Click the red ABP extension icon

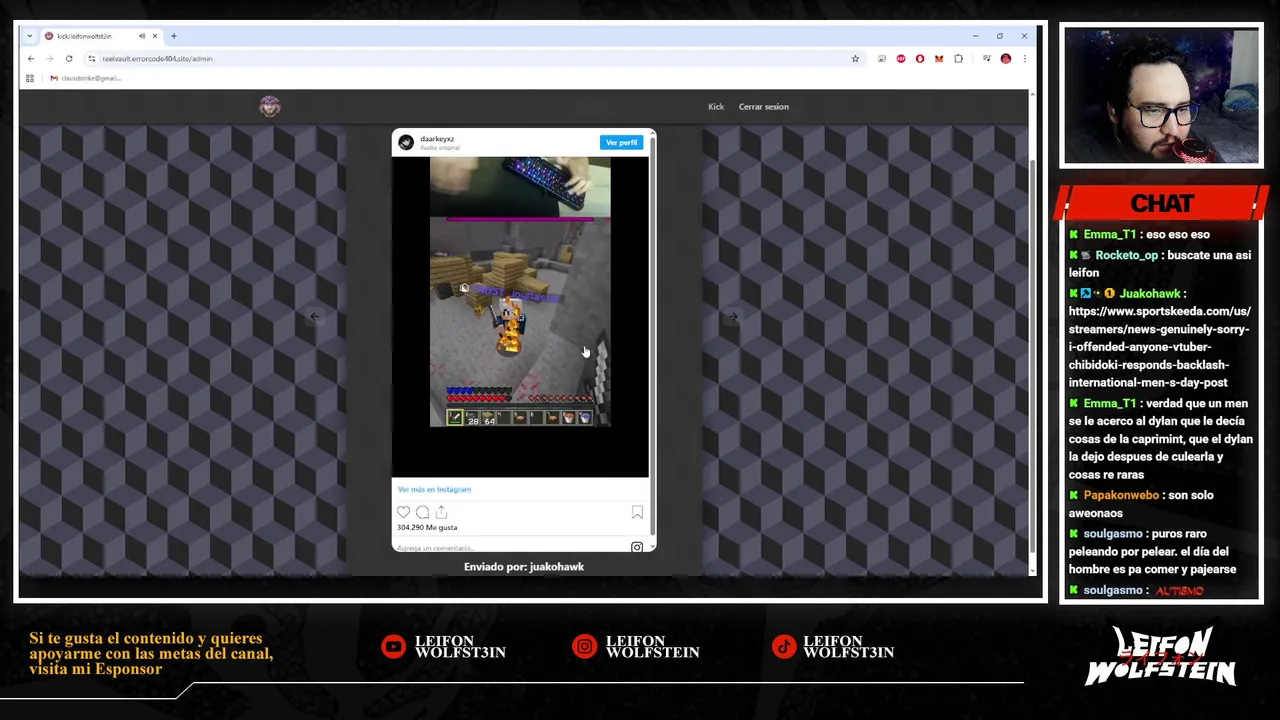901,59
